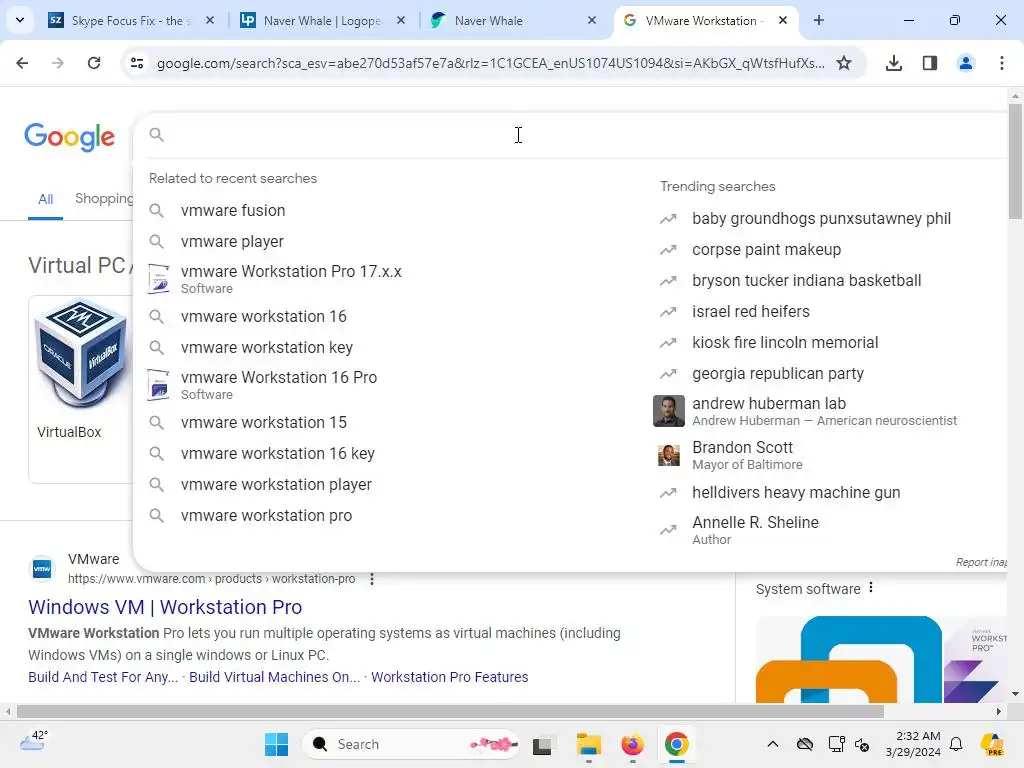
Task: Open the Chrome profile avatar
Action: click(x=966, y=63)
